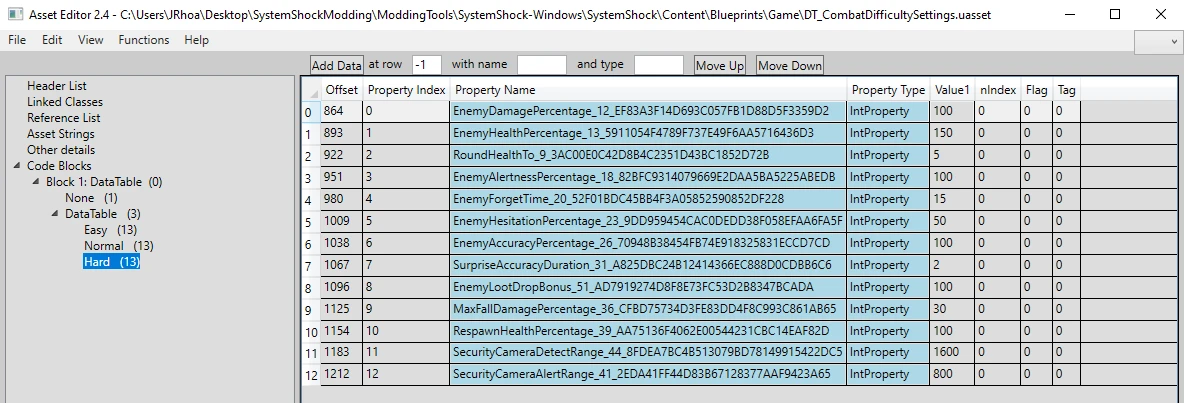Click the Asset Editor app icon in title bar

(14, 14)
